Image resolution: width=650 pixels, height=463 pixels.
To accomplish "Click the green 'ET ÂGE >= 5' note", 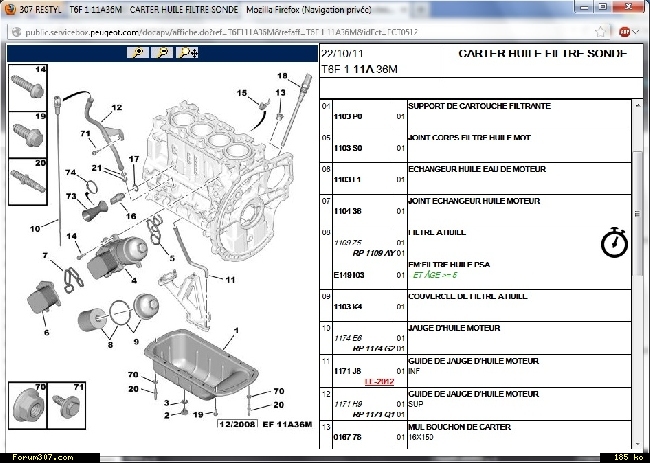I will click(435, 275).
